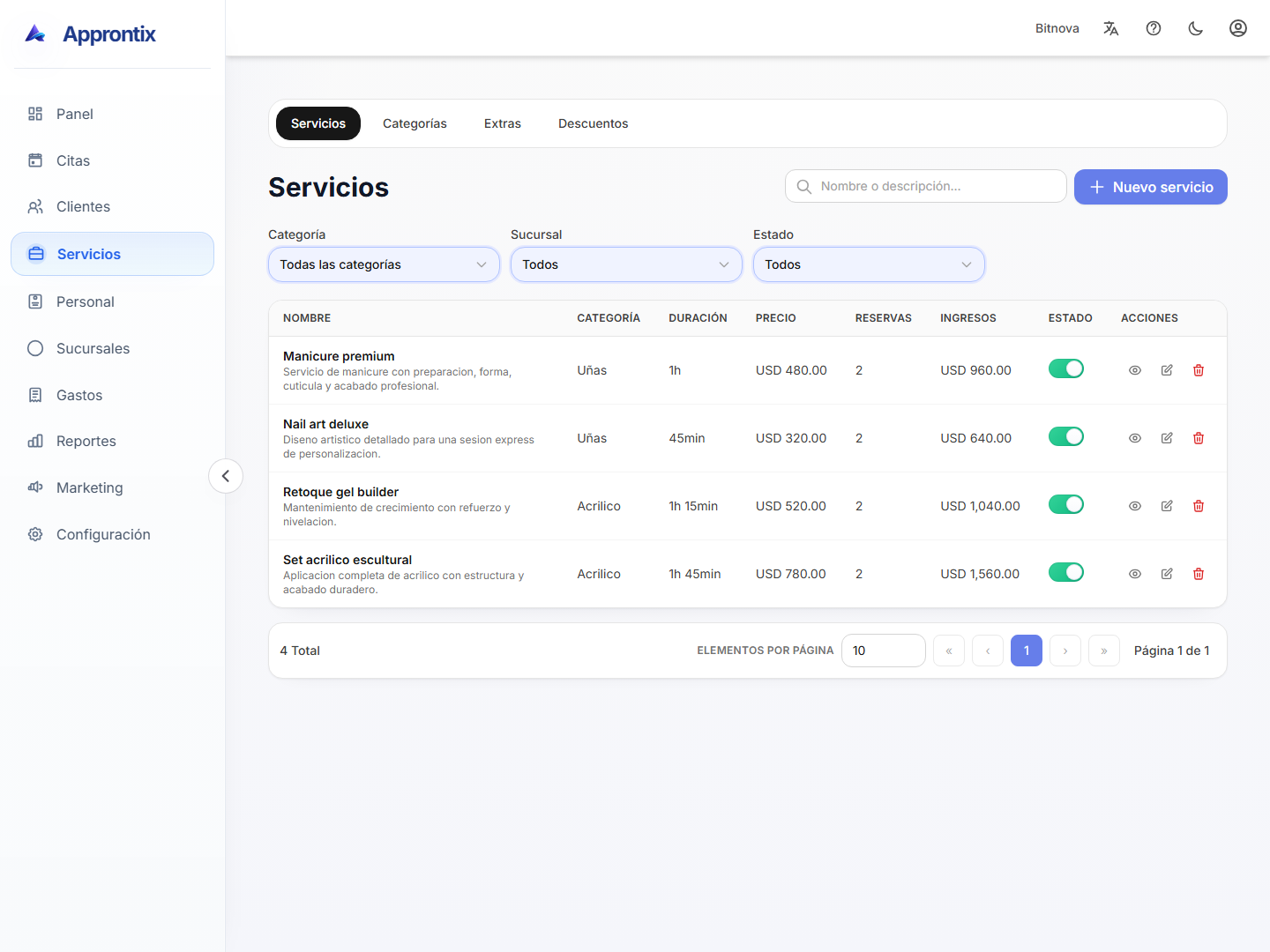The height and width of the screenshot is (952, 1270).
Task: Open the user account icon
Action: coord(1238,28)
